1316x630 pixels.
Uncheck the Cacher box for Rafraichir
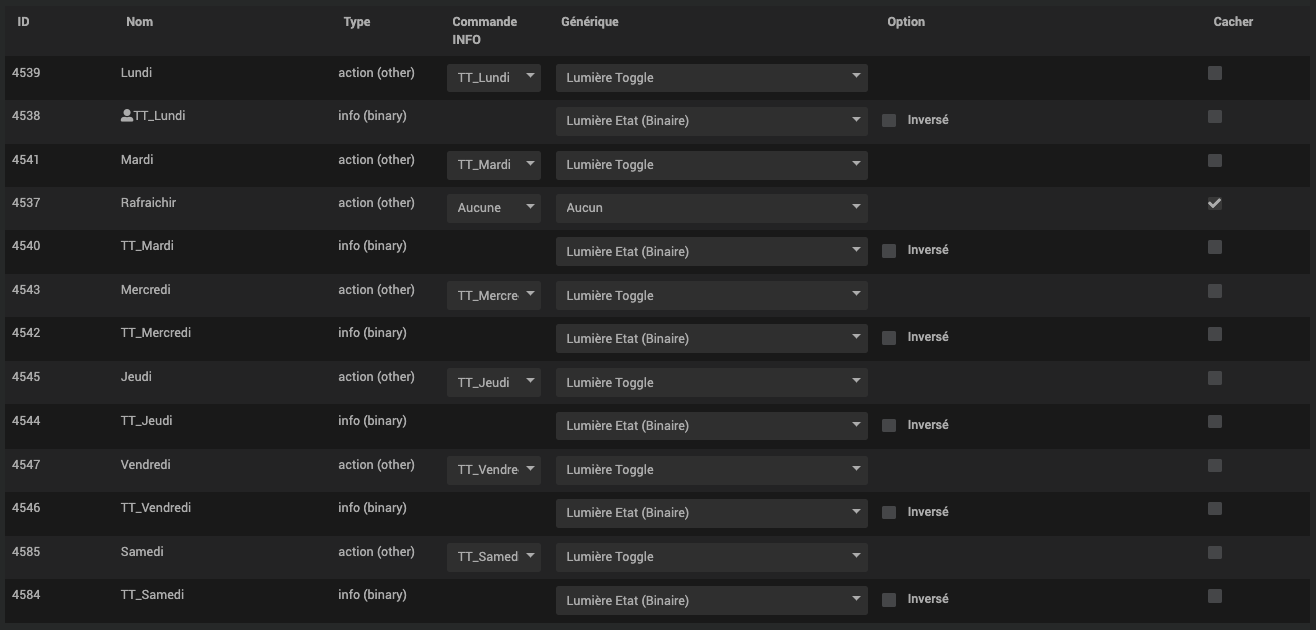[1214, 203]
